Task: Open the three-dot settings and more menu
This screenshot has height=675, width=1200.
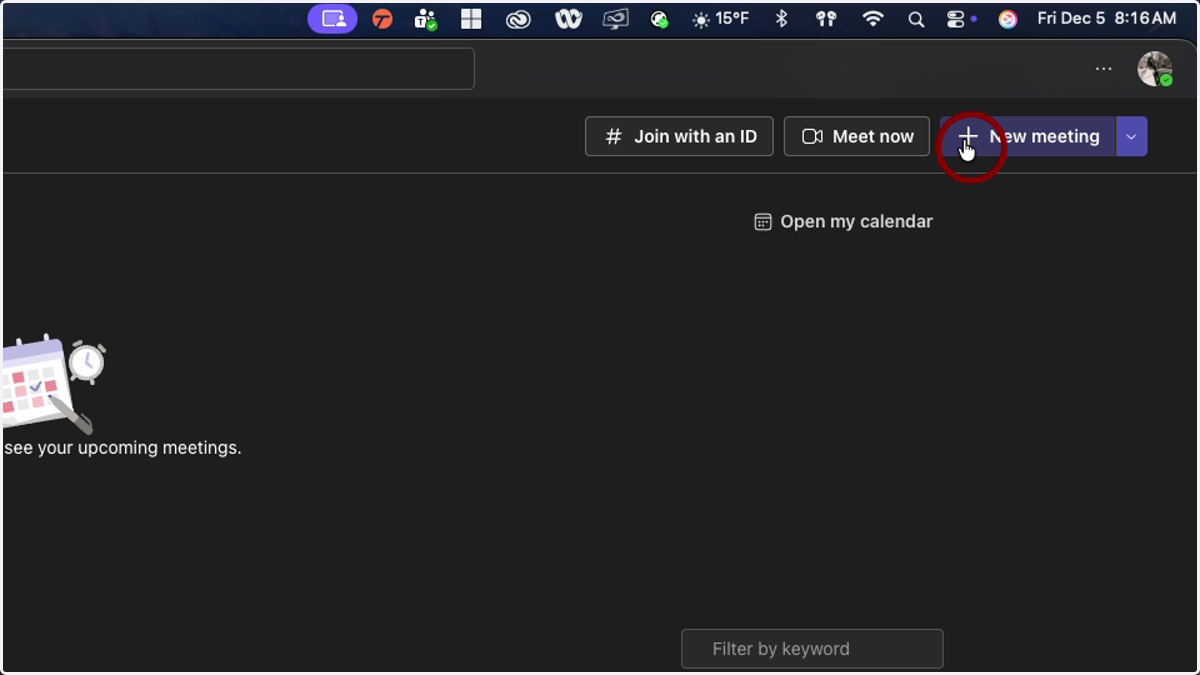Action: (1103, 69)
